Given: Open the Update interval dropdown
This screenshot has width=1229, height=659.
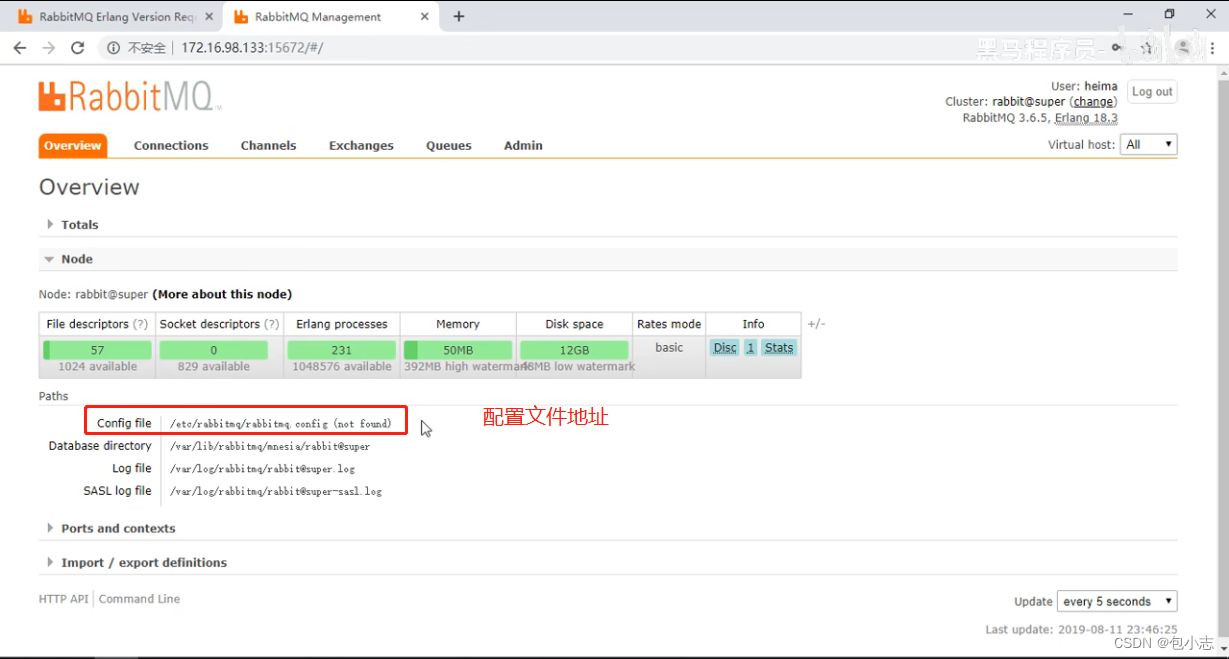Looking at the screenshot, I should coord(1117,602).
